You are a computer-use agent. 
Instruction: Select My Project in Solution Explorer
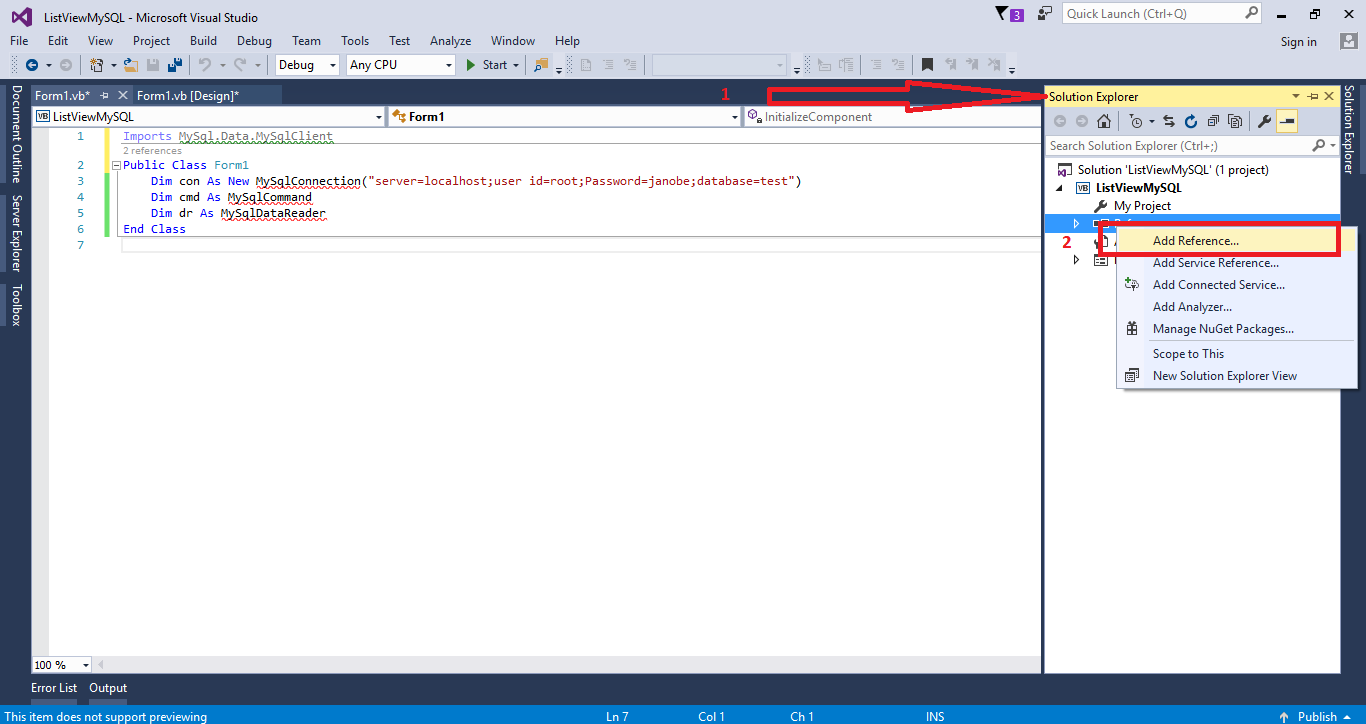coord(1142,206)
